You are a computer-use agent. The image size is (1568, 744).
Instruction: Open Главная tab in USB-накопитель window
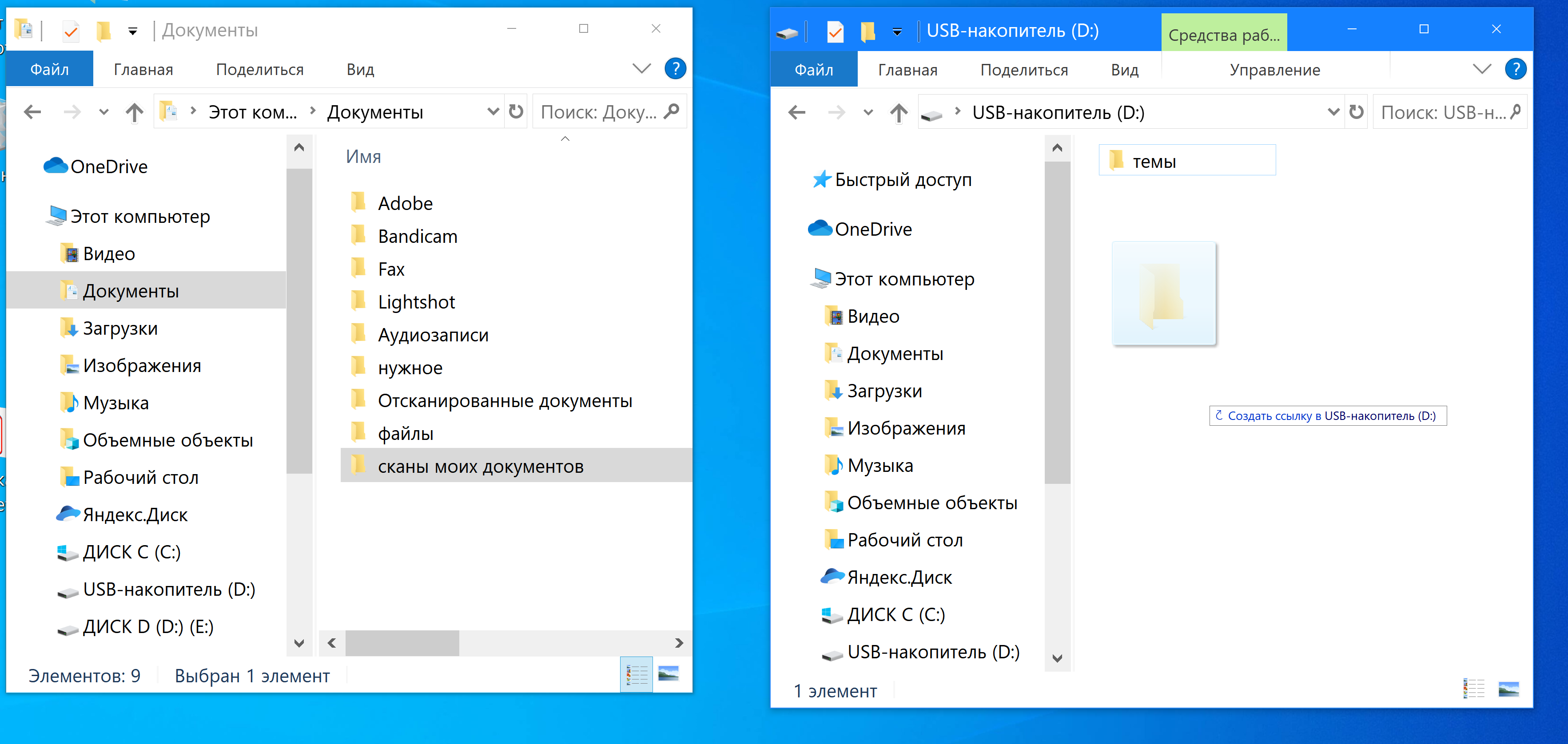point(907,70)
